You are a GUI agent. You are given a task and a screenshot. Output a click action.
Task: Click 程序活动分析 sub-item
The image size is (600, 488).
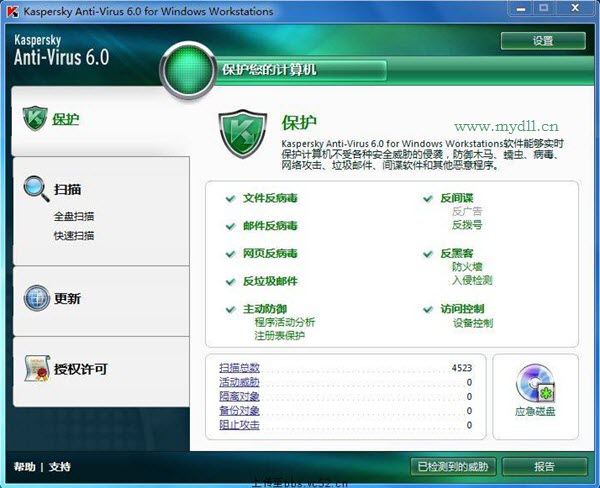point(285,322)
